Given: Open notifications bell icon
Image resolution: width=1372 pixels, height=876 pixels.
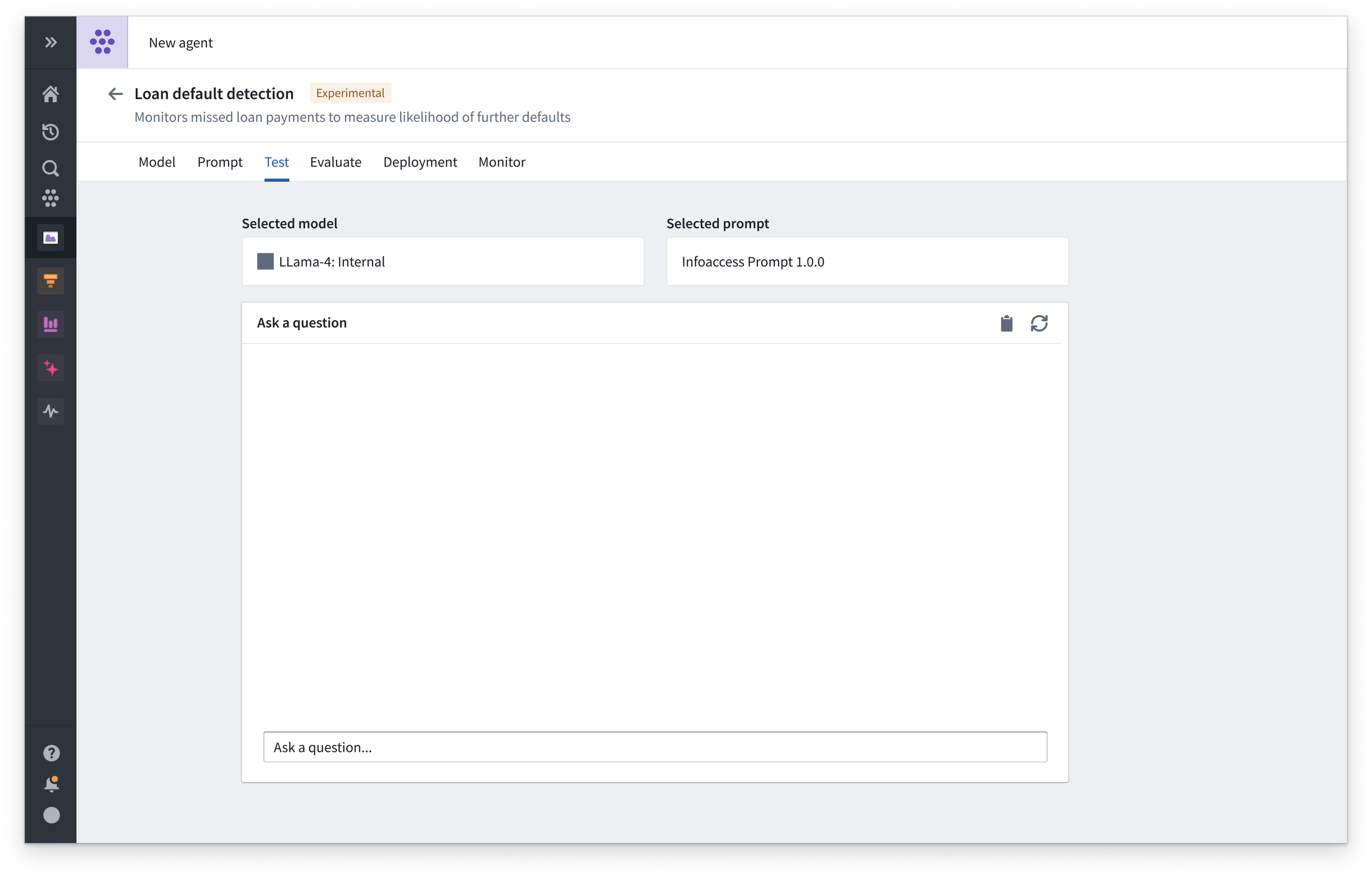Looking at the screenshot, I should 51,784.
